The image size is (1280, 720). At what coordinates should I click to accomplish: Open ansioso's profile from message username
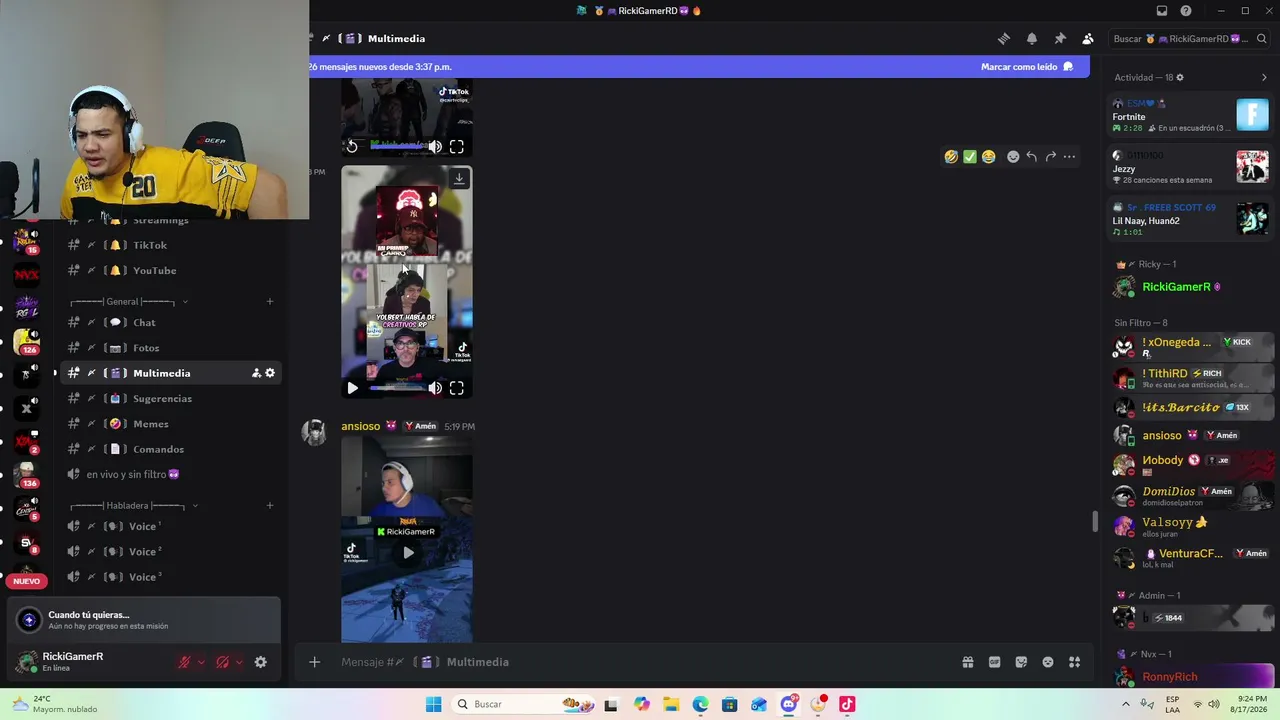(x=361, y=426)
